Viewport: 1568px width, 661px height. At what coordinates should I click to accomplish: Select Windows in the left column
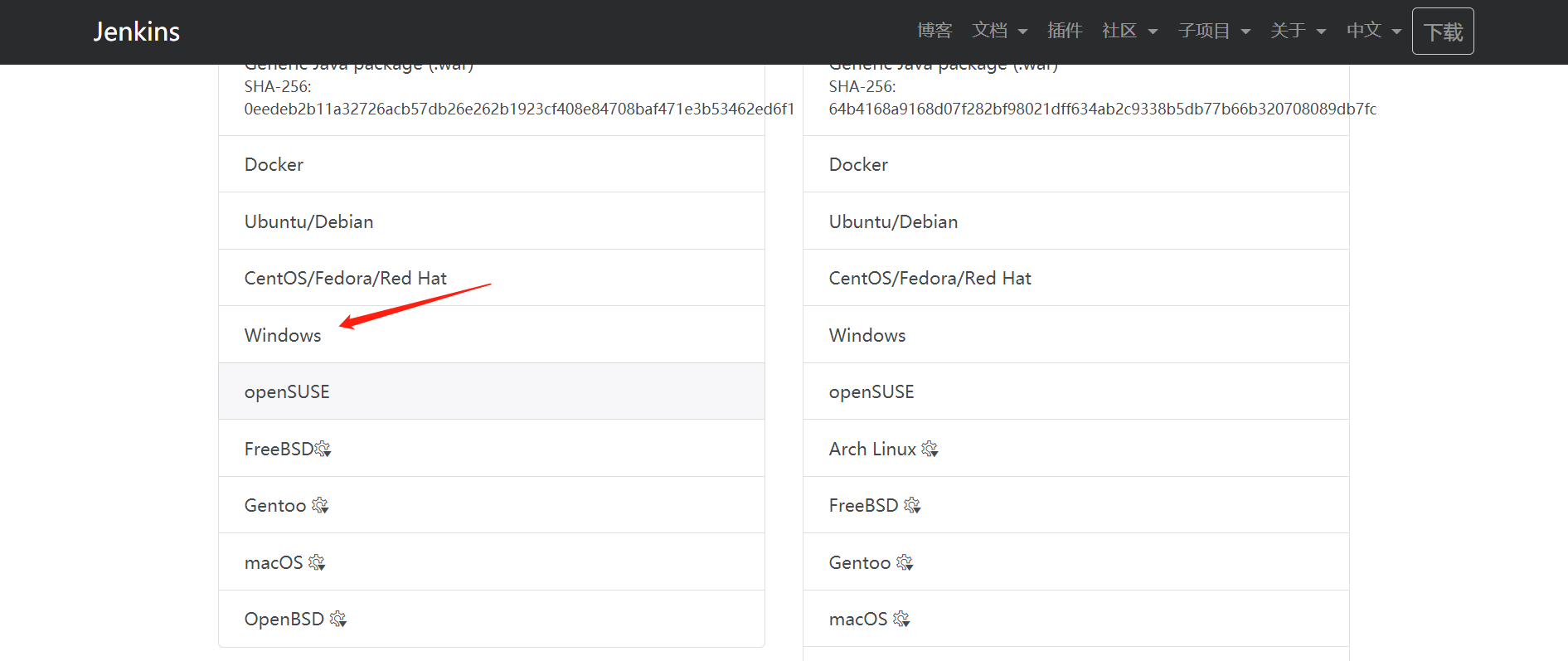tap(492, 334)
